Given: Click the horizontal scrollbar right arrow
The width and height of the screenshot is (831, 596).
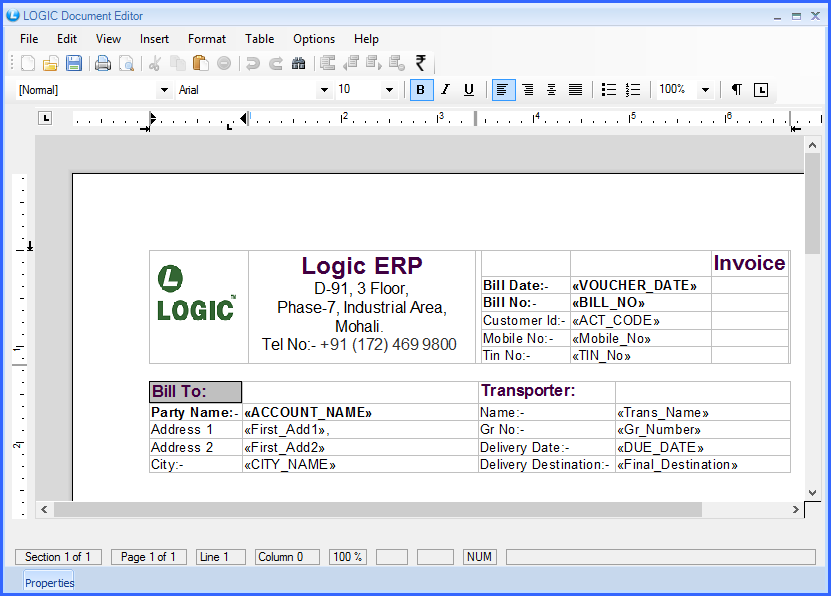Looking at the screenshot, I should coord(795,510).
